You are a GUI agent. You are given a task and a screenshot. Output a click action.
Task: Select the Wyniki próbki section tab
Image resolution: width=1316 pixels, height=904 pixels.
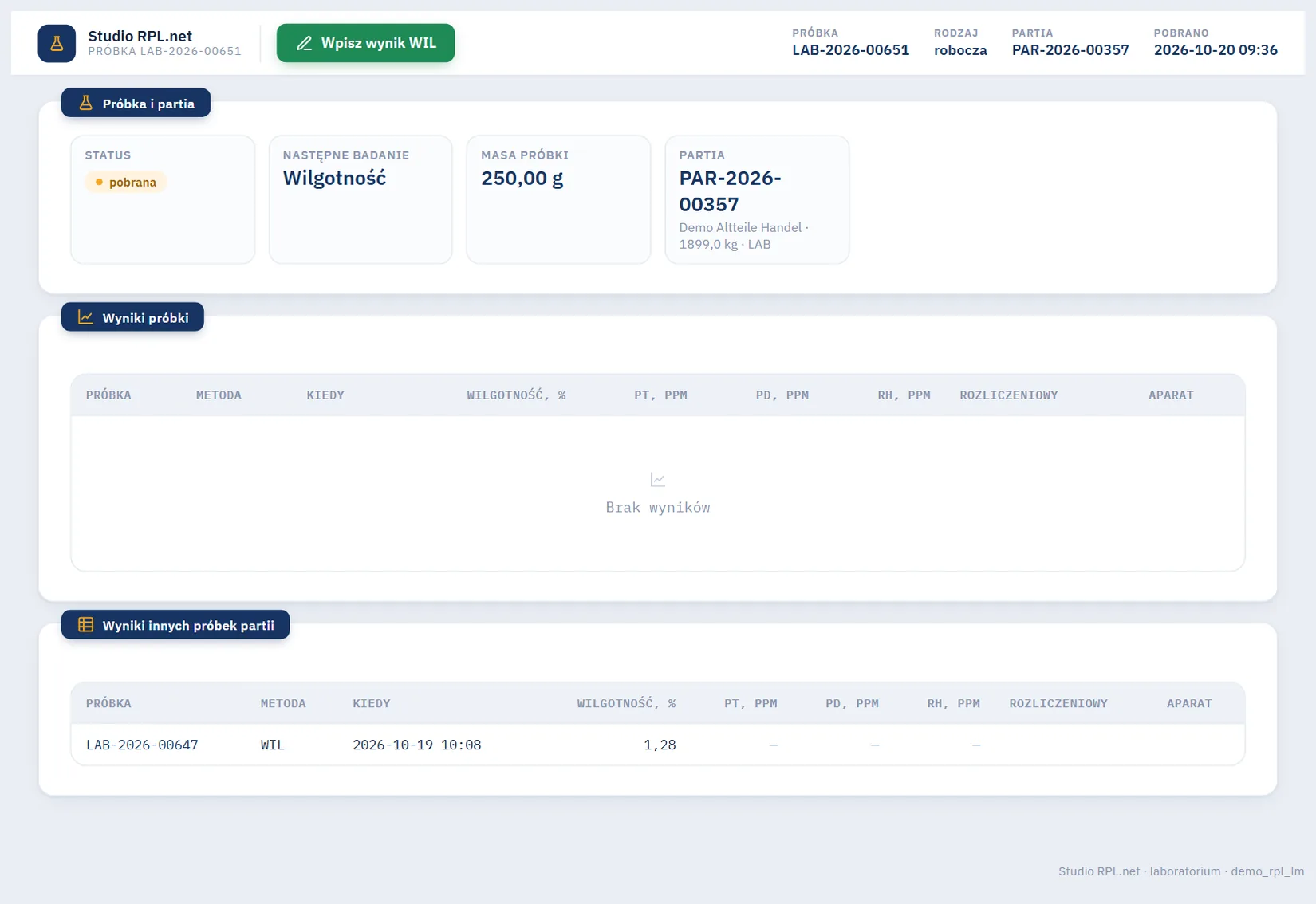coord(132,317)
